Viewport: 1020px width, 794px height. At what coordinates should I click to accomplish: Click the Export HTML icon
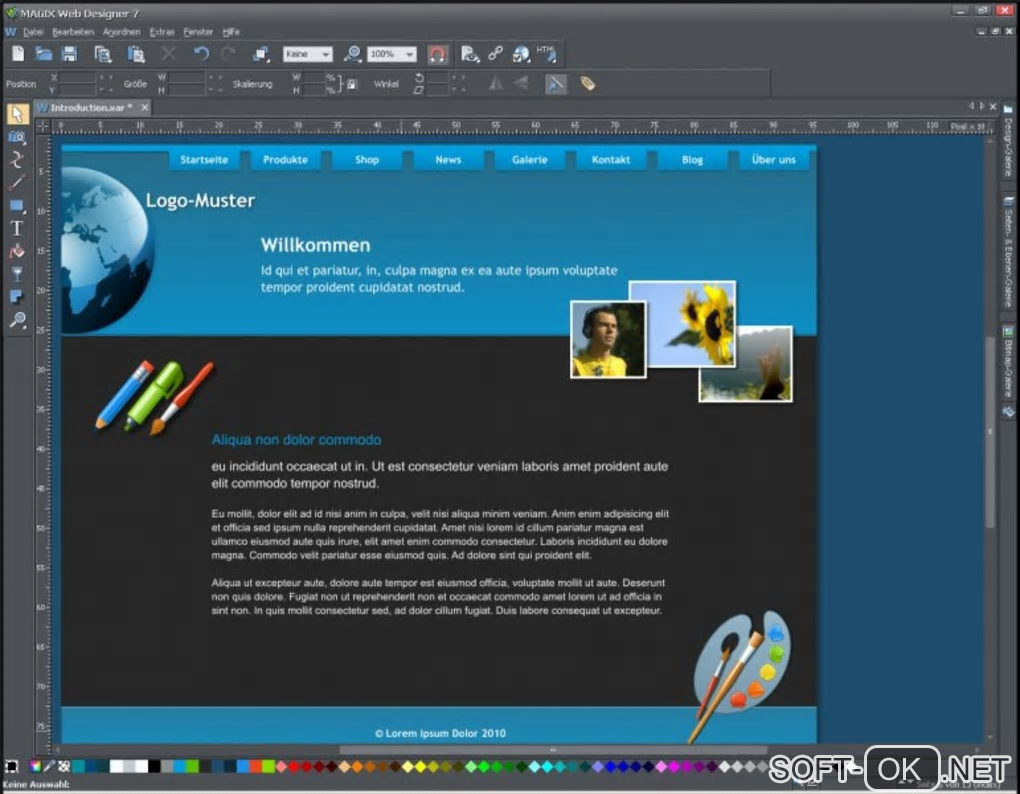click(x=546, y=53)
